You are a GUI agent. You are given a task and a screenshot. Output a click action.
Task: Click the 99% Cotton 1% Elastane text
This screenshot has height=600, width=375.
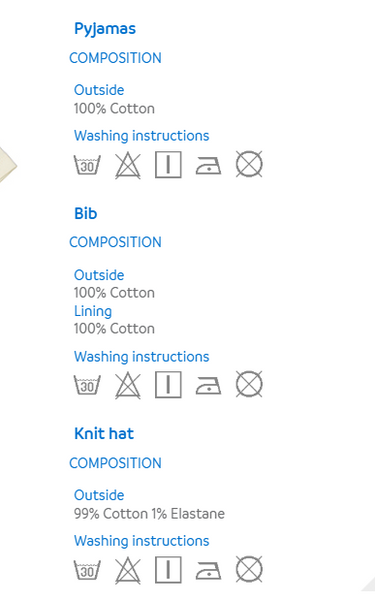(x=149, y=514)
